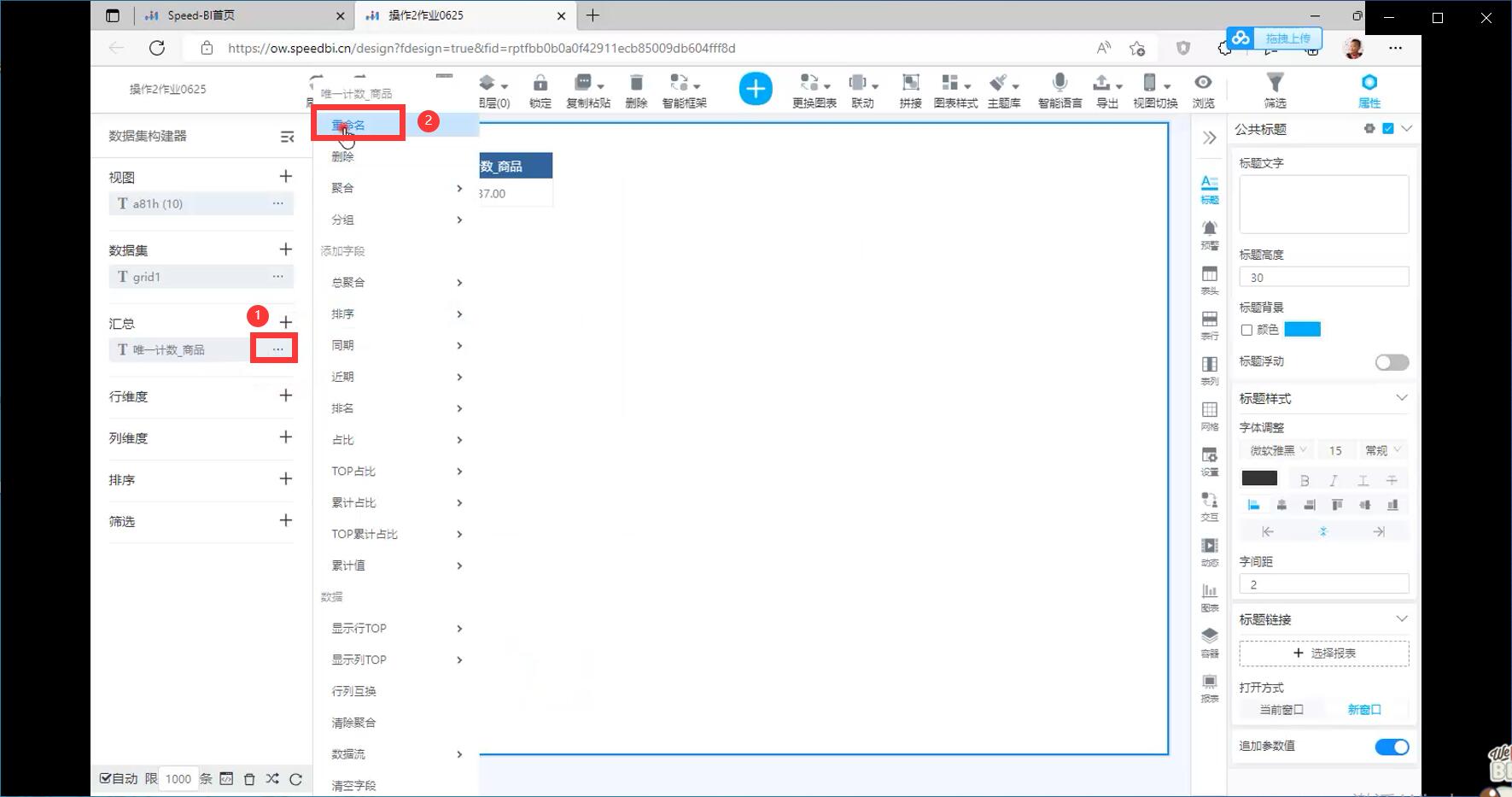The image size is (1512, 797).
Task: Collapse the 标题样式 section
Action: 1401,398
